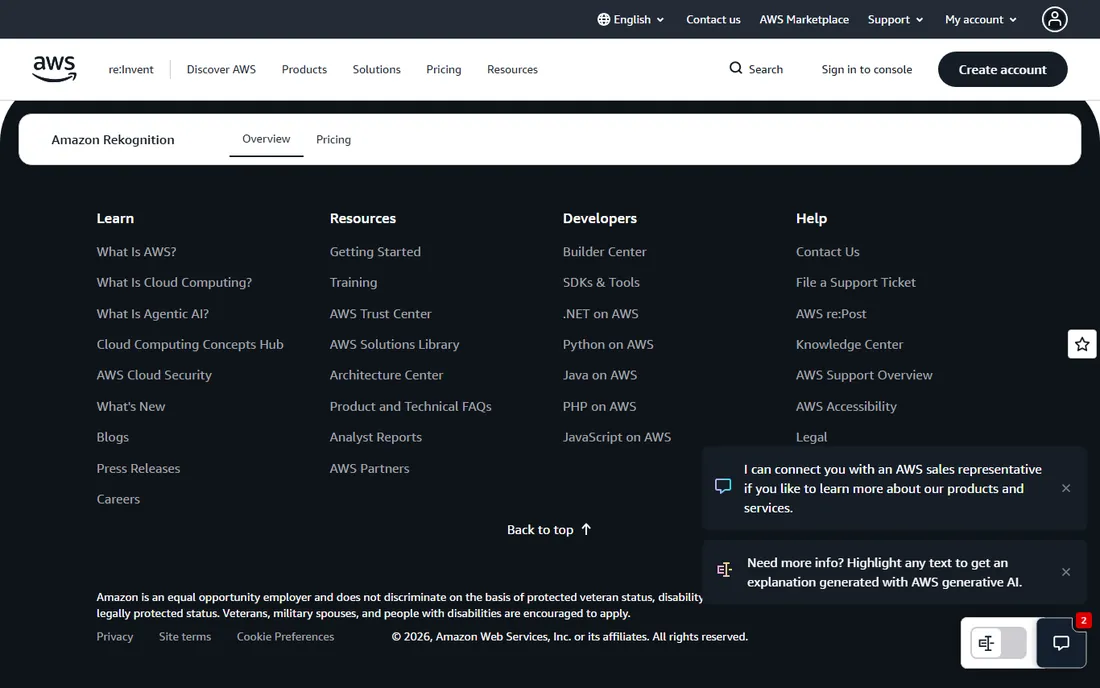Viewport: 1100px width, 688px height.
Task: Open the Cookie Preferences link
Action: click(285, 636)
